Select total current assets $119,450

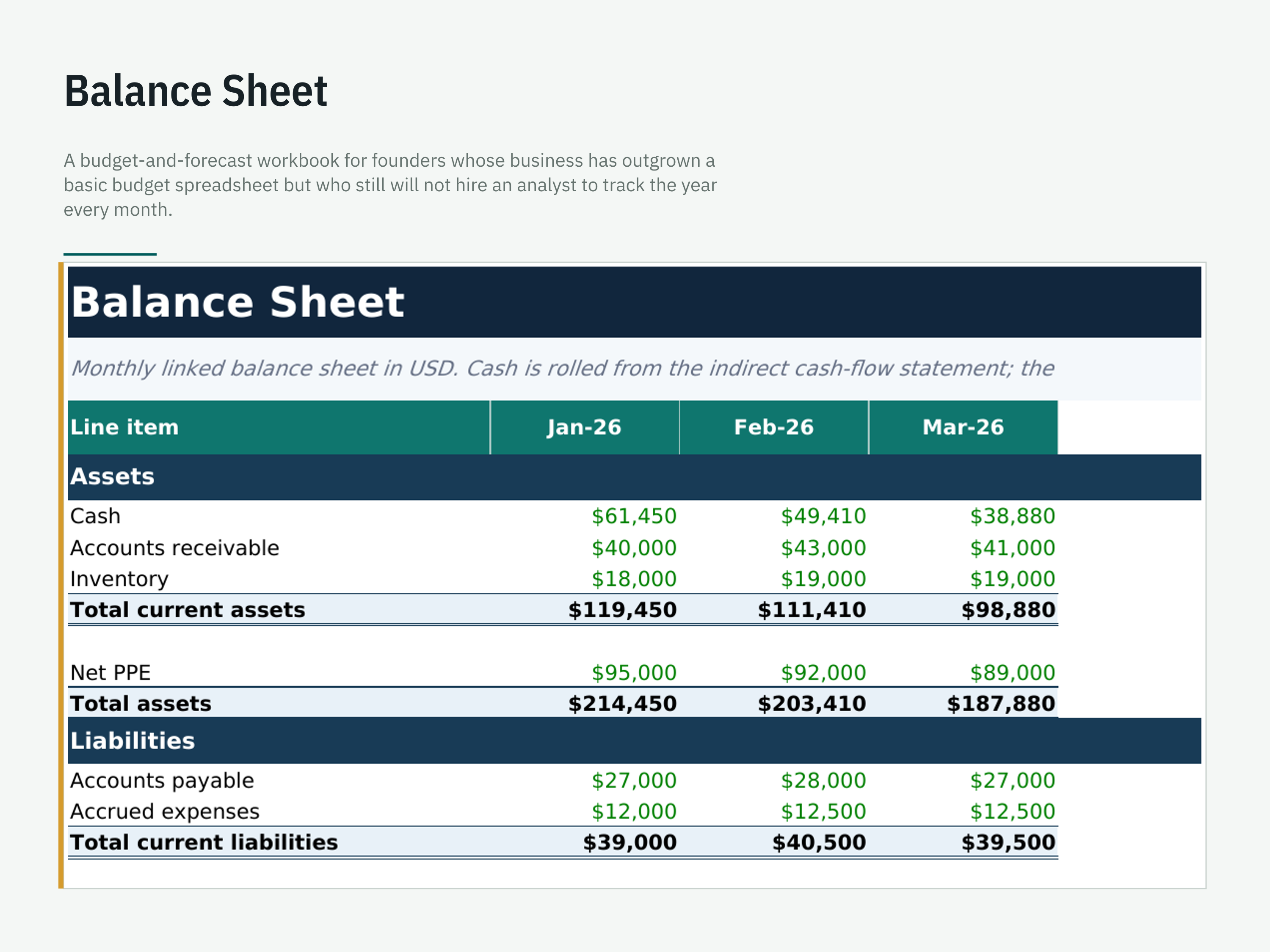click(x=623, y=610)
